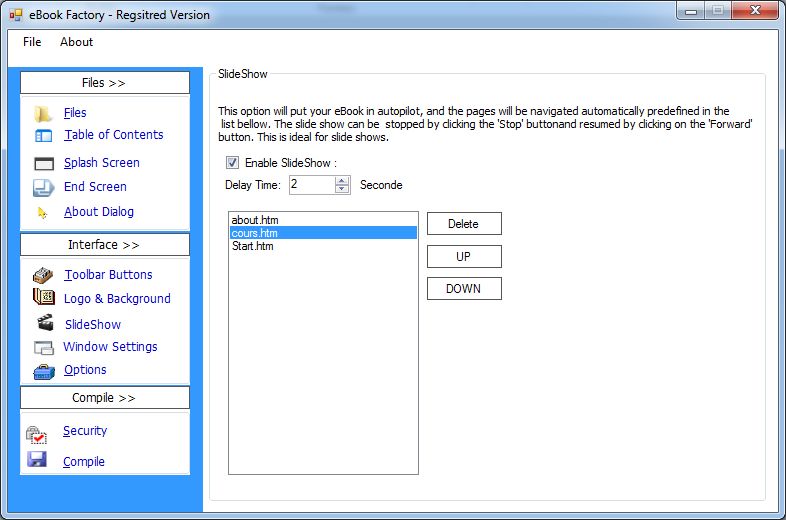Click the DOWN button

pyautogui.click(x=464, y=289)
